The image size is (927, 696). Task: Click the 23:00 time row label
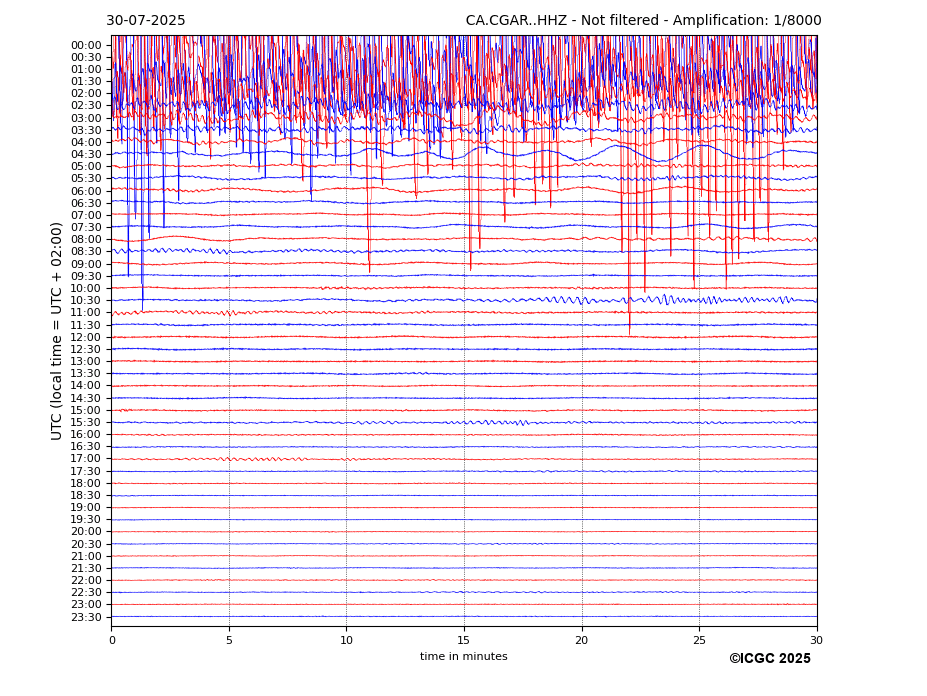86,605
